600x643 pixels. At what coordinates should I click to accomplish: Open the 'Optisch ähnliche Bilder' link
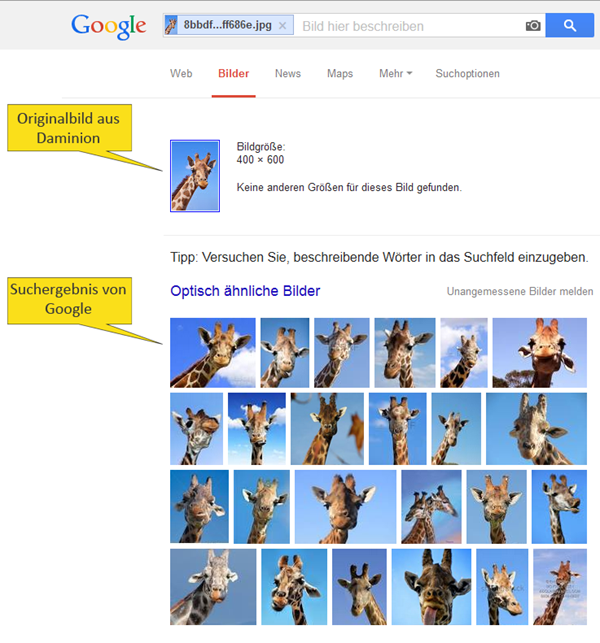245,291
